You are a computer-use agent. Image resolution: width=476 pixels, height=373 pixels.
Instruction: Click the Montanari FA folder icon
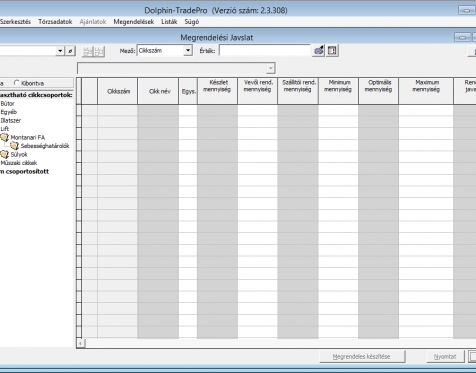click(4, 137)
